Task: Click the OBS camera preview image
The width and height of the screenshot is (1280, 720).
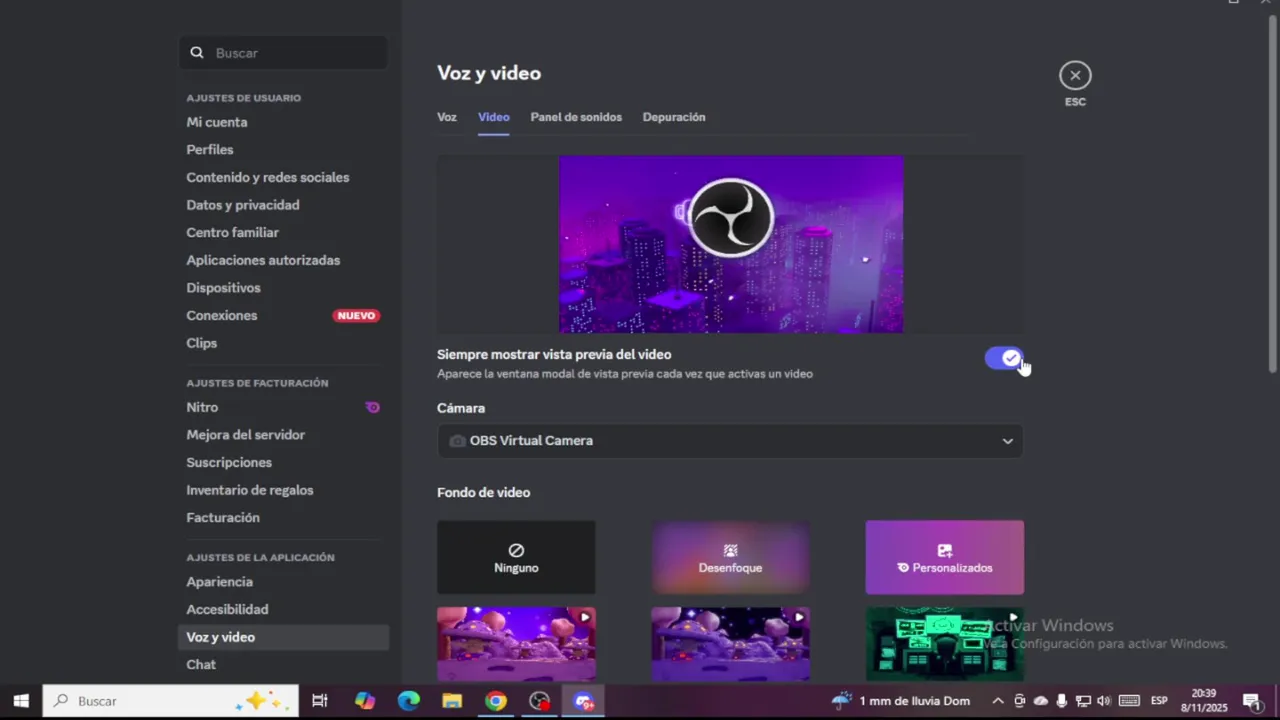Action: pyautogui.click(x=731, y=244)
